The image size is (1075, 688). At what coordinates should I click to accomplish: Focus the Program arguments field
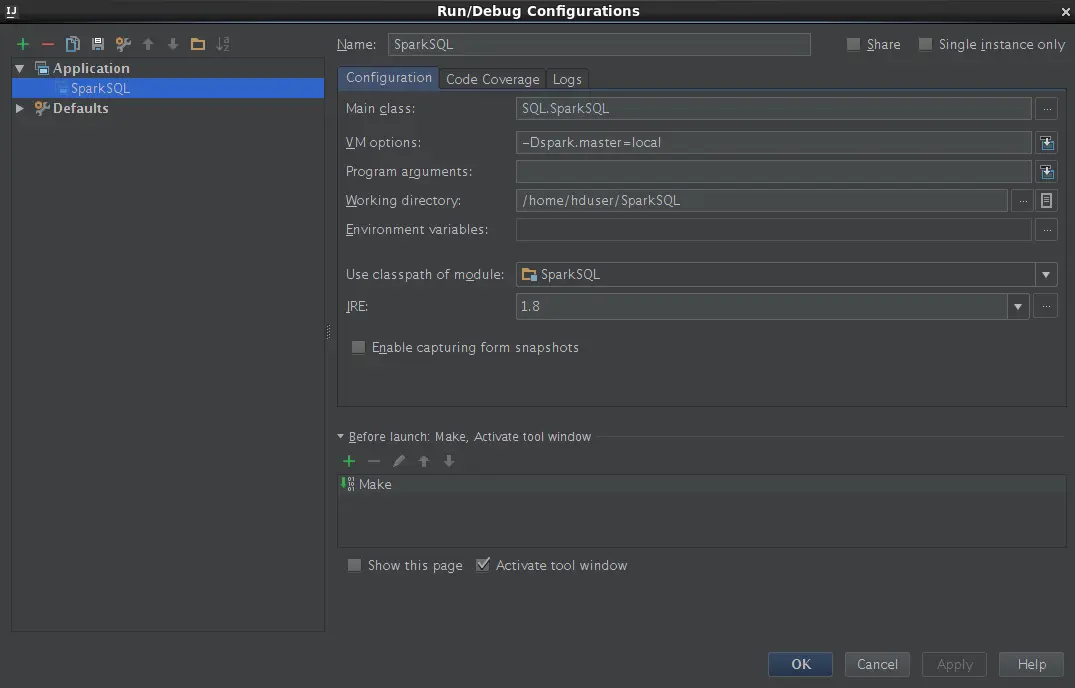[x=773, y=171]
